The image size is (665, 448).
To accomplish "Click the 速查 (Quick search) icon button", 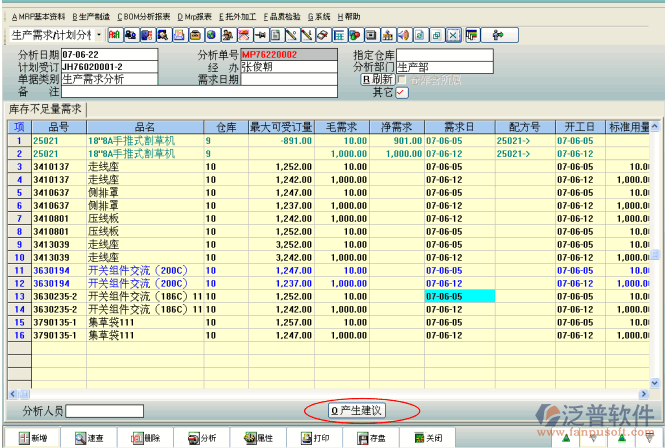I will pos(86,438).
